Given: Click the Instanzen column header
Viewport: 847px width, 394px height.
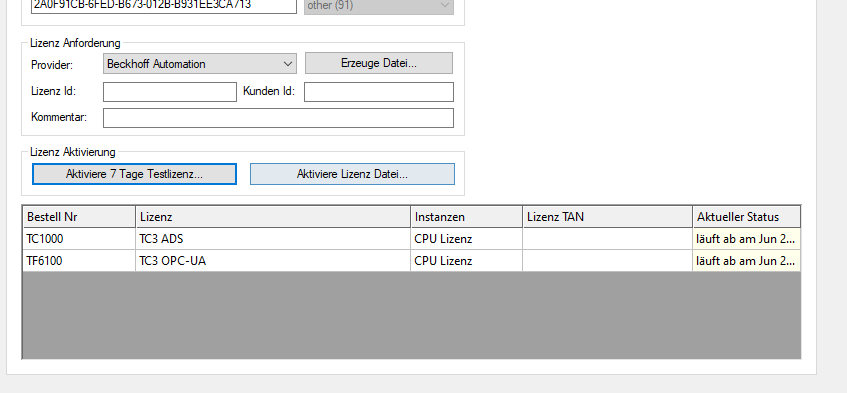Looking at the screenshot, I should point(466,217).
